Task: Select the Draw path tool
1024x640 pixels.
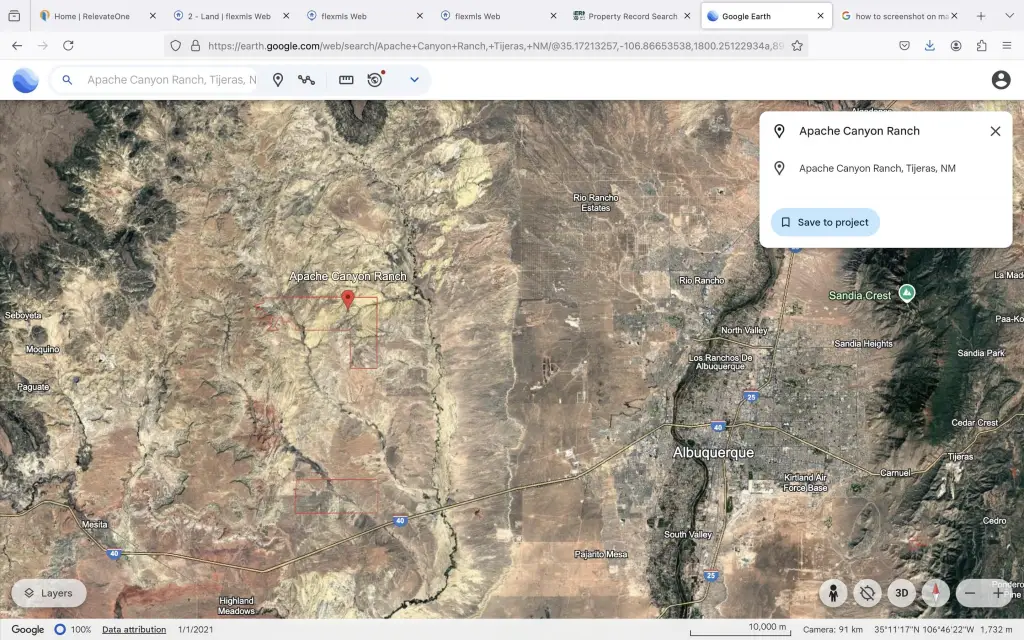Action: coord(307,80)
